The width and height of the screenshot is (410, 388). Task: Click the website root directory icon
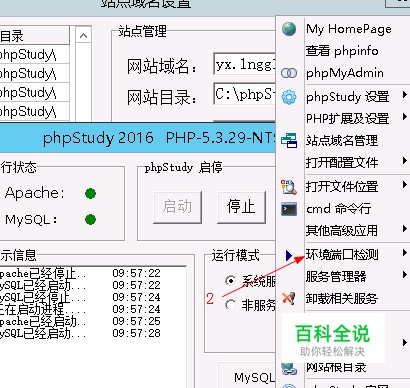(x=289, y=368)
